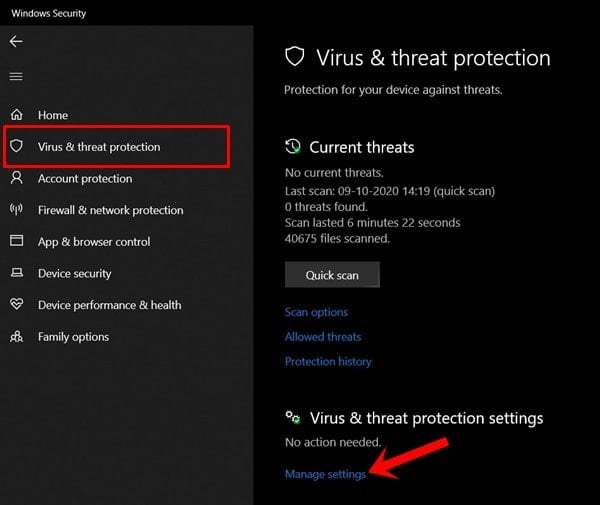The image size is (600, 505).
Task: Click the Device security laptop icon
Action: (17, 273)
